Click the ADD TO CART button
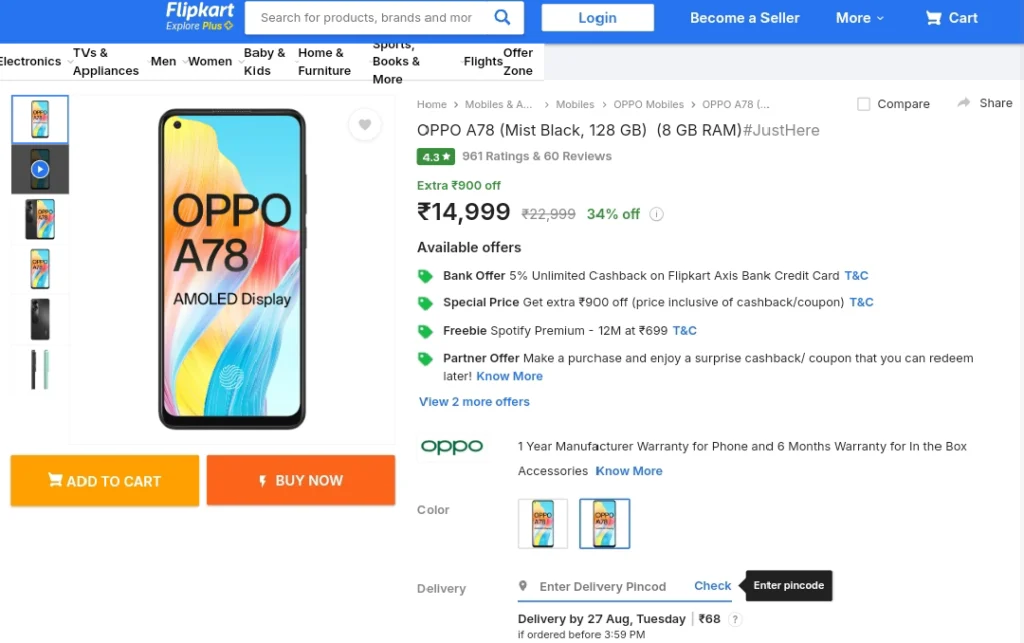This screenshot has width=1024, height=643. click(x=104, y=480)
